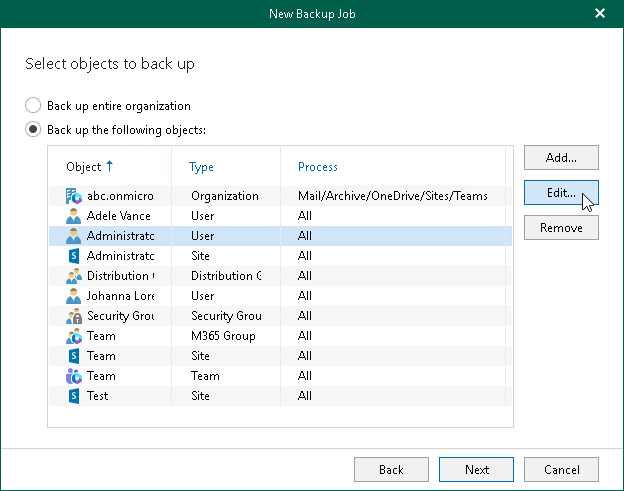Click the Test site icon
The width and height of the screenshot is (624, 491).
pos(72,396)
